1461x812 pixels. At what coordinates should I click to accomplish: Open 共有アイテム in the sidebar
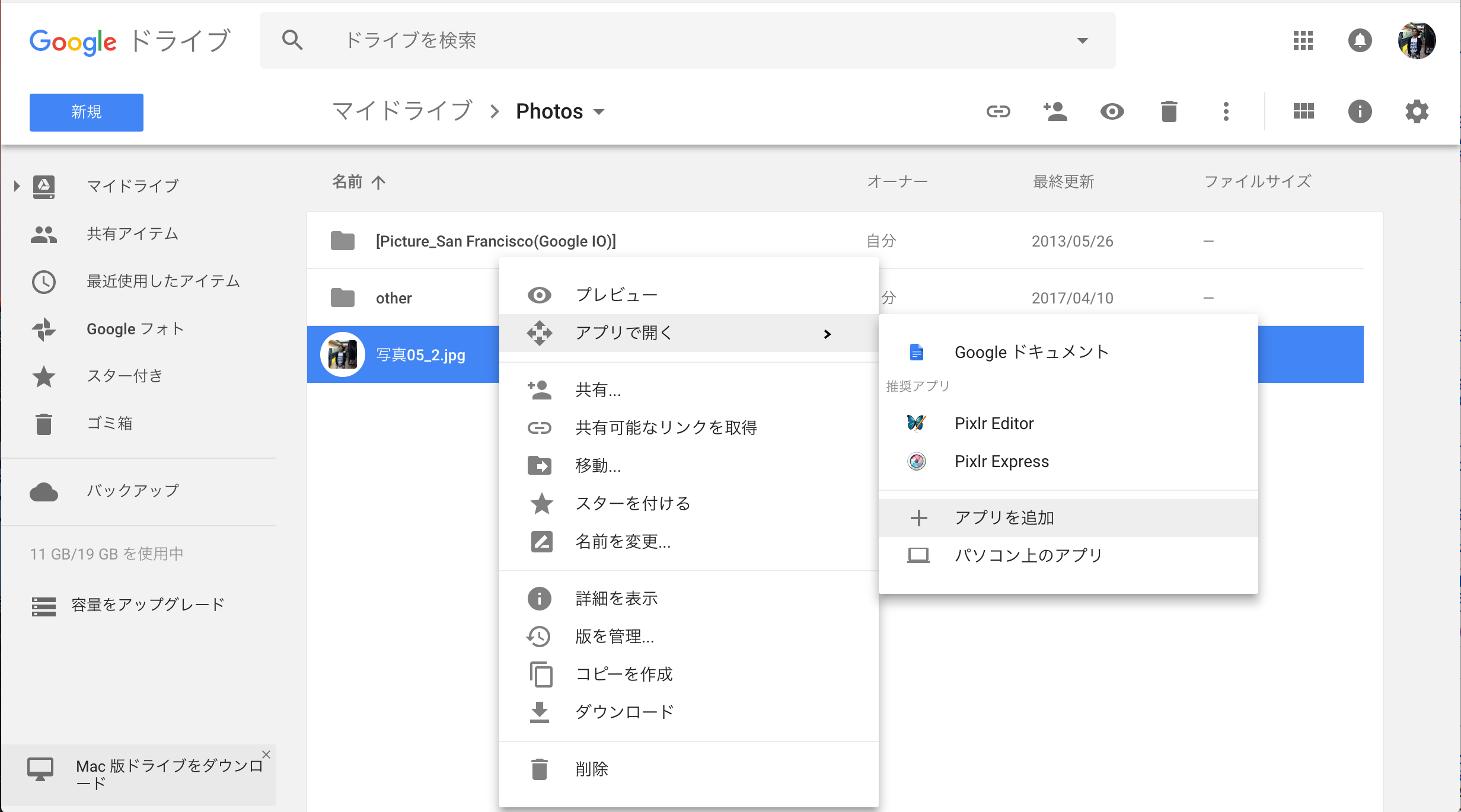(x=132, y=234)
